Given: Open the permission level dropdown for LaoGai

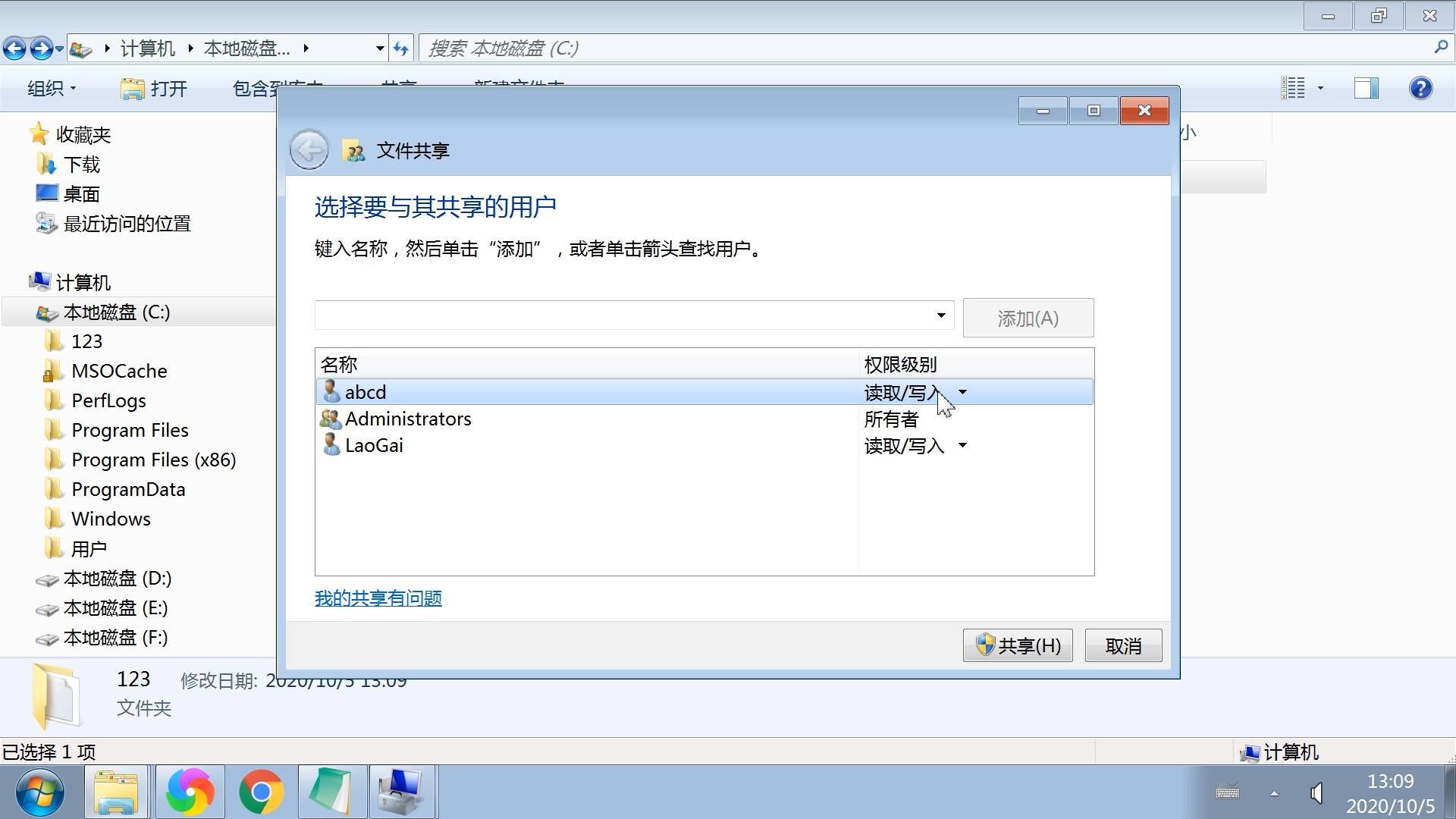Looking at the screenshot, I should click(x=963, y=446).
